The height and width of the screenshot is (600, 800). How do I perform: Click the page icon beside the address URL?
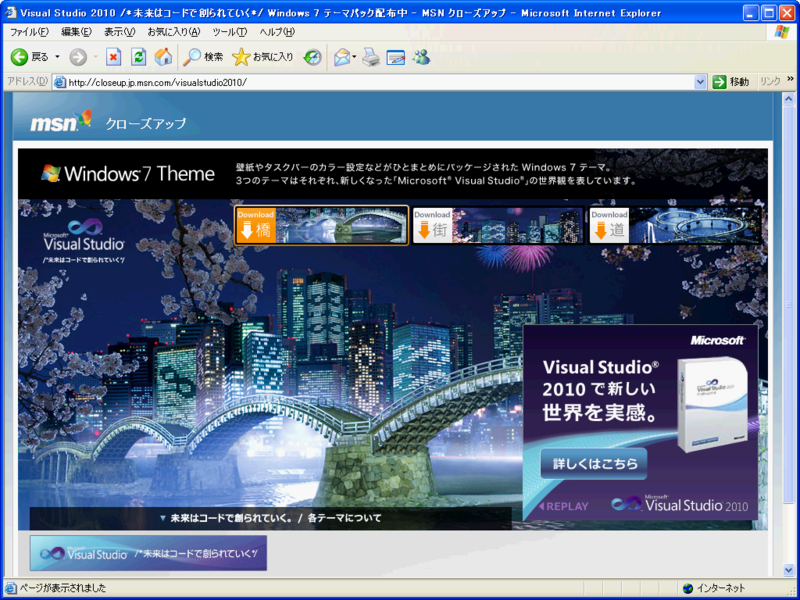(x=60, y=82)
